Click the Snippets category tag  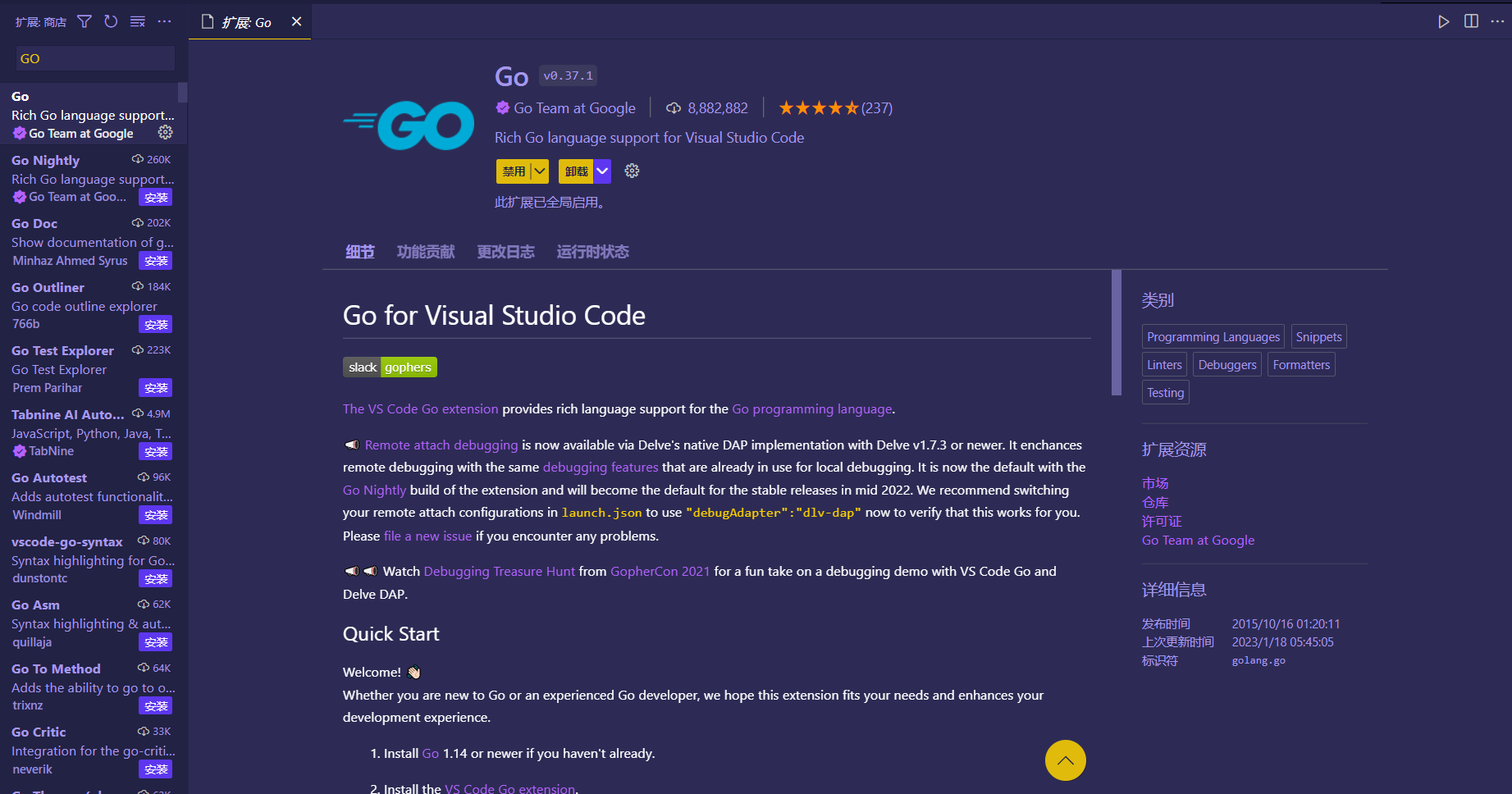(x=1318, y=336)
